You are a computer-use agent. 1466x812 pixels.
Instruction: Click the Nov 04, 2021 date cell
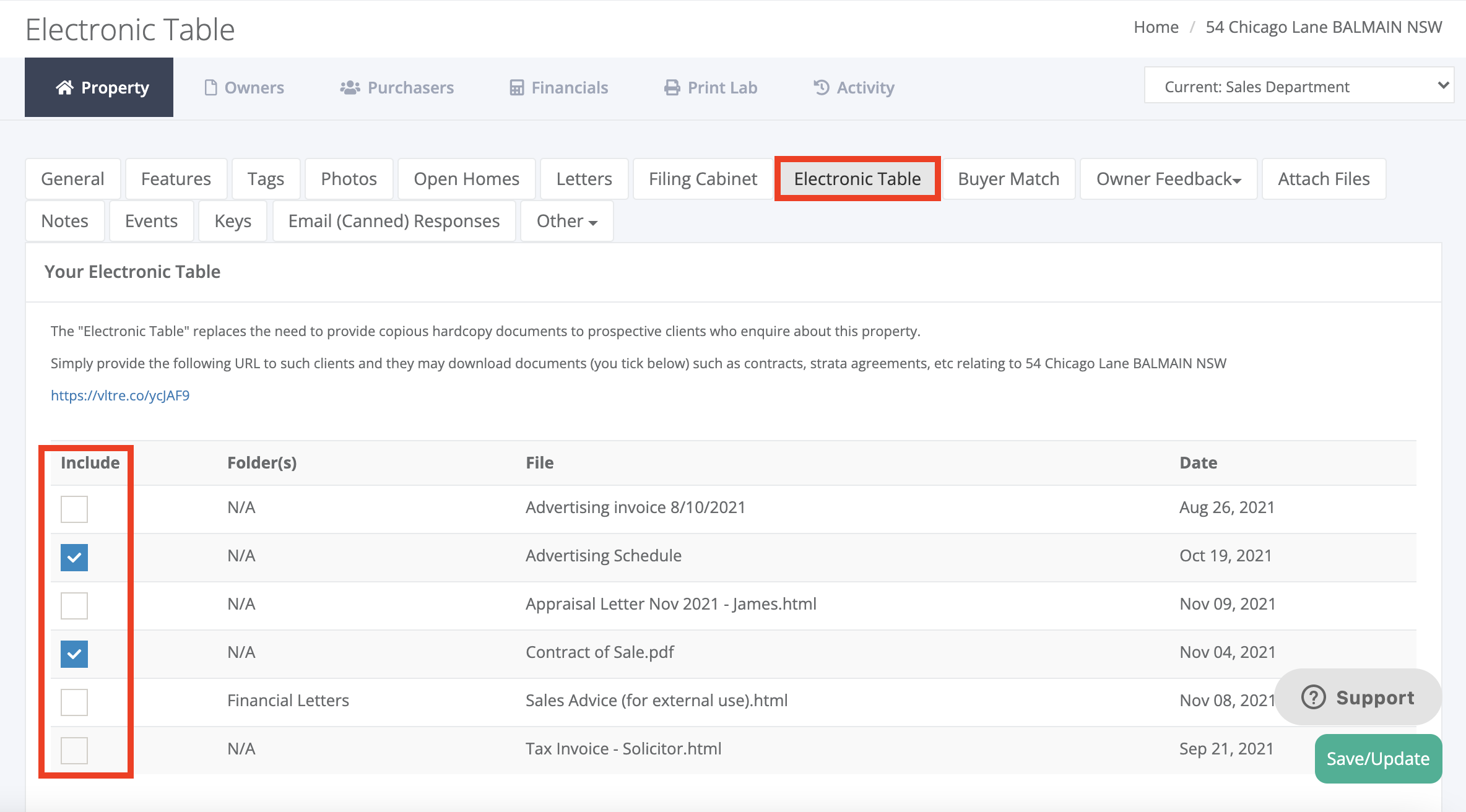click(1228, 652)
